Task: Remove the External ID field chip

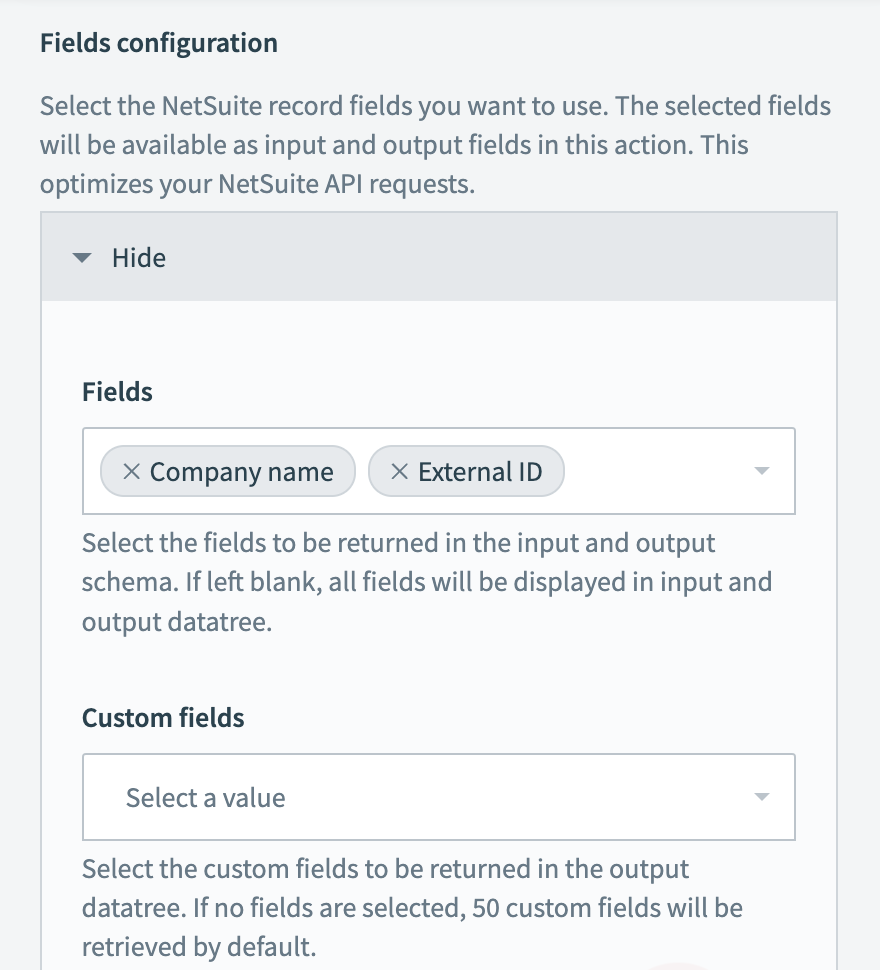Action: click(x=399, y=470)
